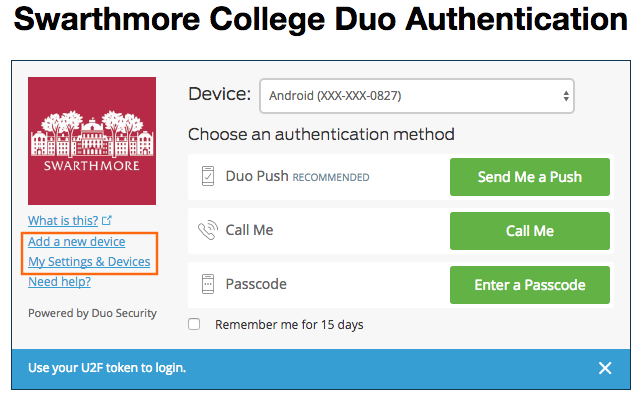Click the dropdown arrows on Device selector
Viewport: 644px width, 406px height.
pyautogui.click(x=566, y=97)
